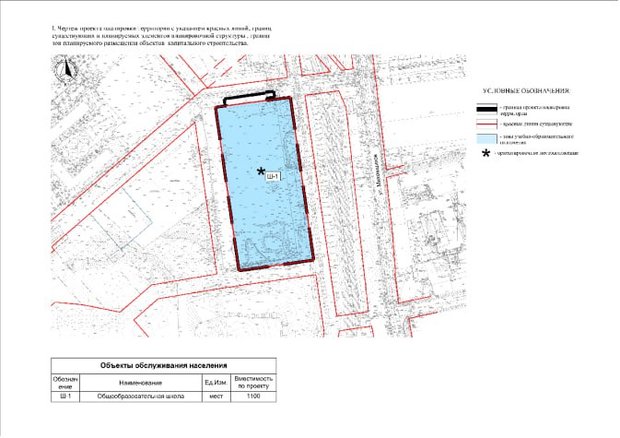Viewport: 620px width, 438px height.
Task: Click the Вместимость по проекту column header
Action: pos(254,382)
